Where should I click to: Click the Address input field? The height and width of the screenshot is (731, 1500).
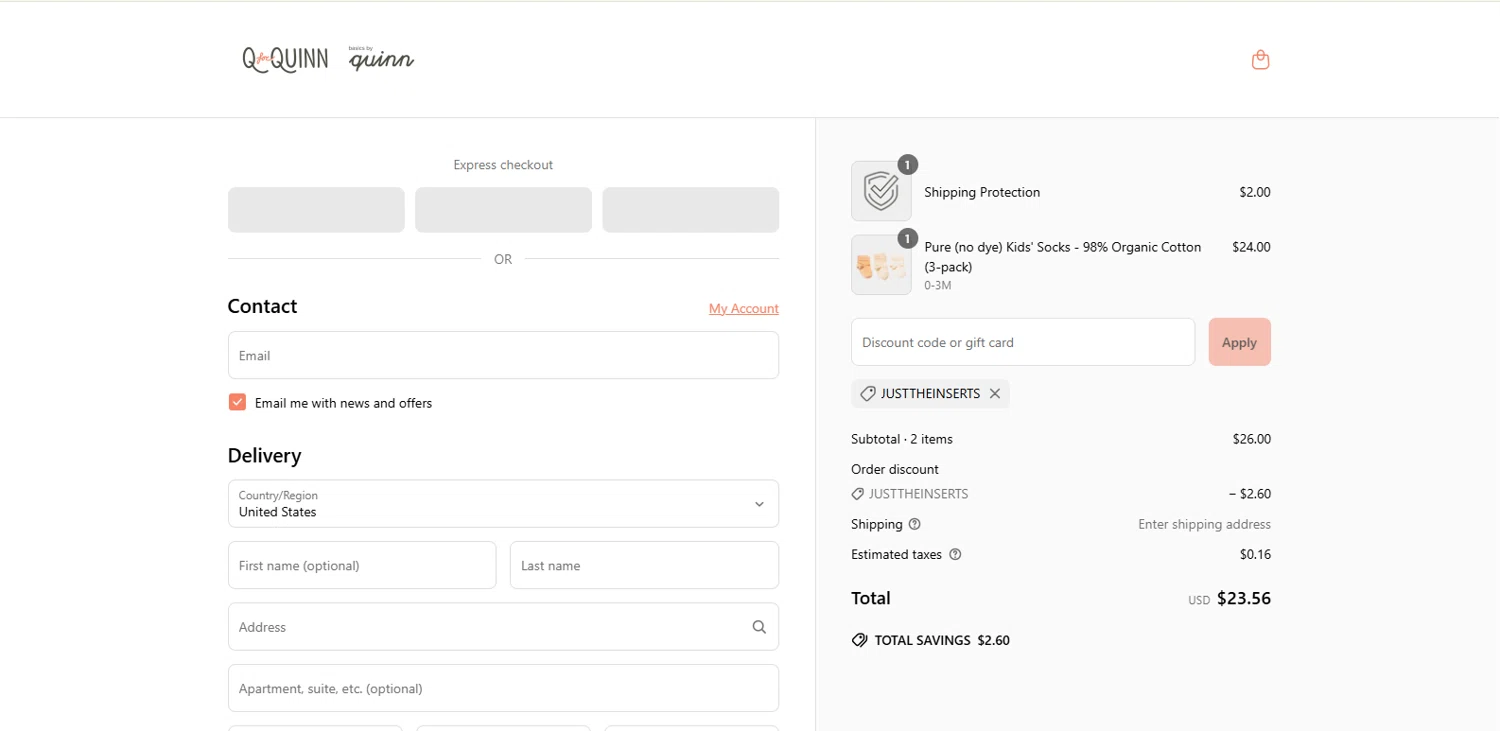coord(503,627)
